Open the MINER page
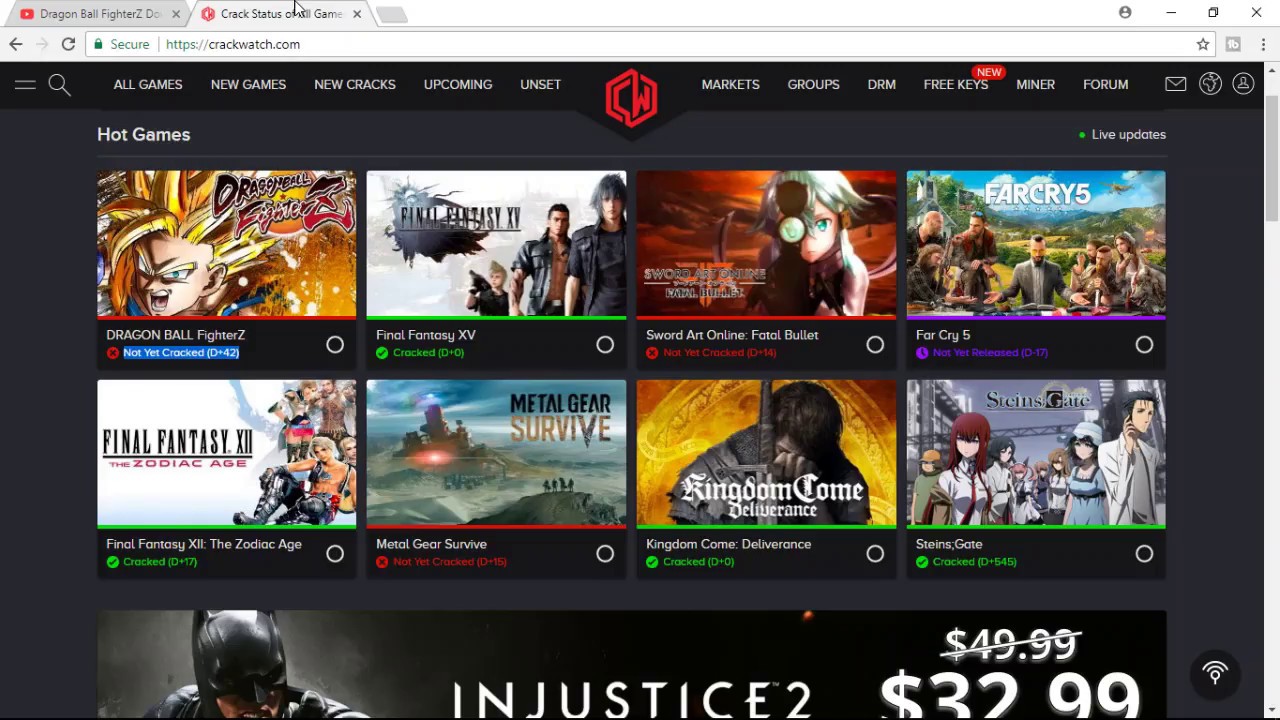Image resolution: width=1280 pixels, height=720 pixels. (1035, 84)
